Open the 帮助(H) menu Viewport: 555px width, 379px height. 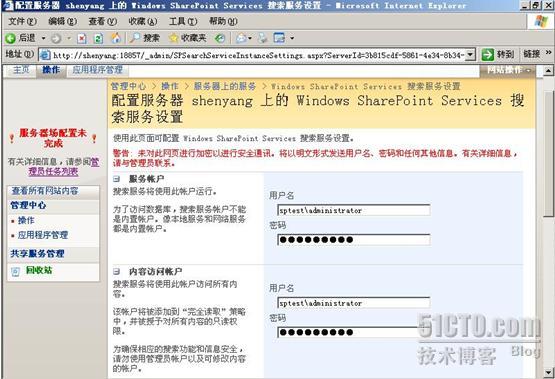coord(223,21)
